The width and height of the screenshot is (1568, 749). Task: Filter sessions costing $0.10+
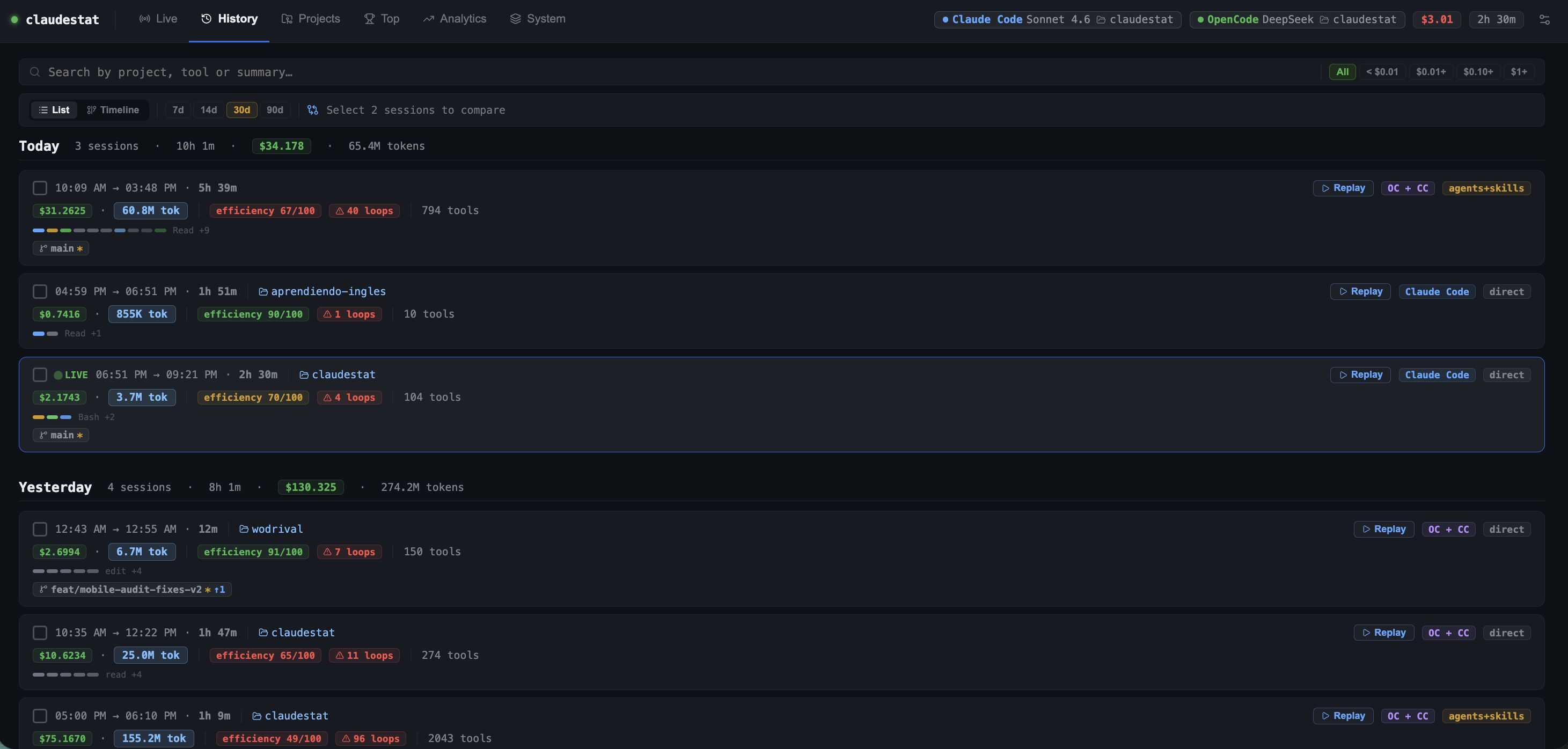click(x=1478, y=72)
